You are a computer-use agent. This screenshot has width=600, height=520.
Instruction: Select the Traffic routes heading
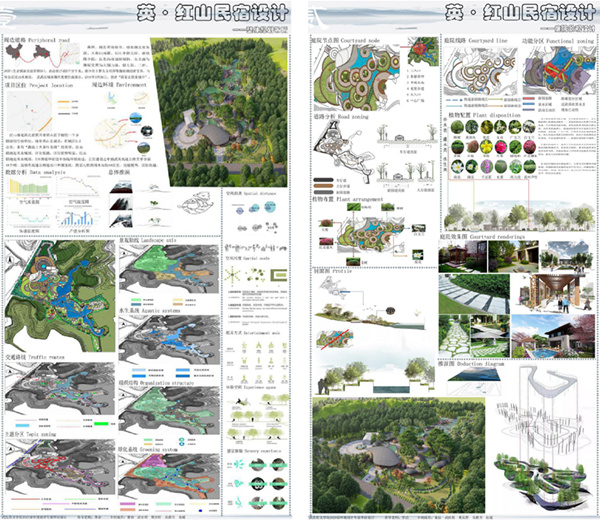[35, 357]
